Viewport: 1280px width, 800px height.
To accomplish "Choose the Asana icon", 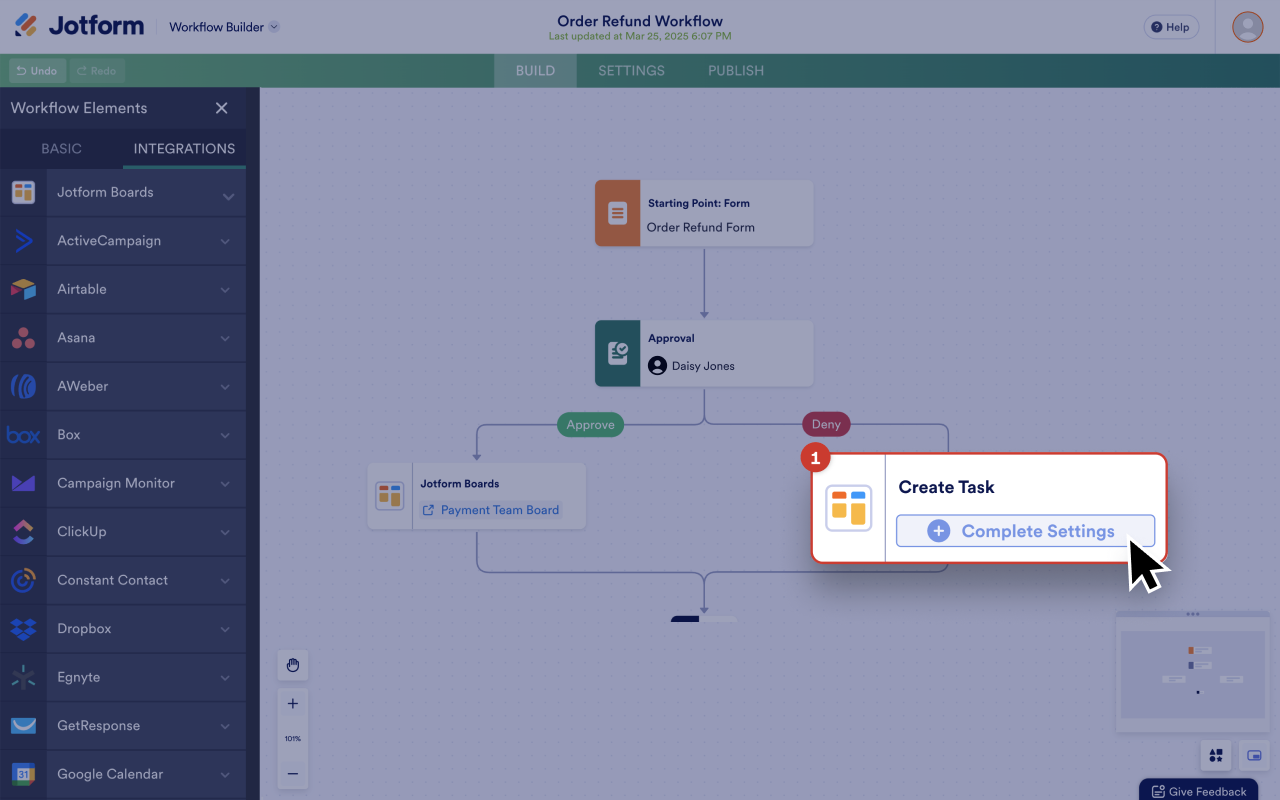I will [x=23, y=338].
